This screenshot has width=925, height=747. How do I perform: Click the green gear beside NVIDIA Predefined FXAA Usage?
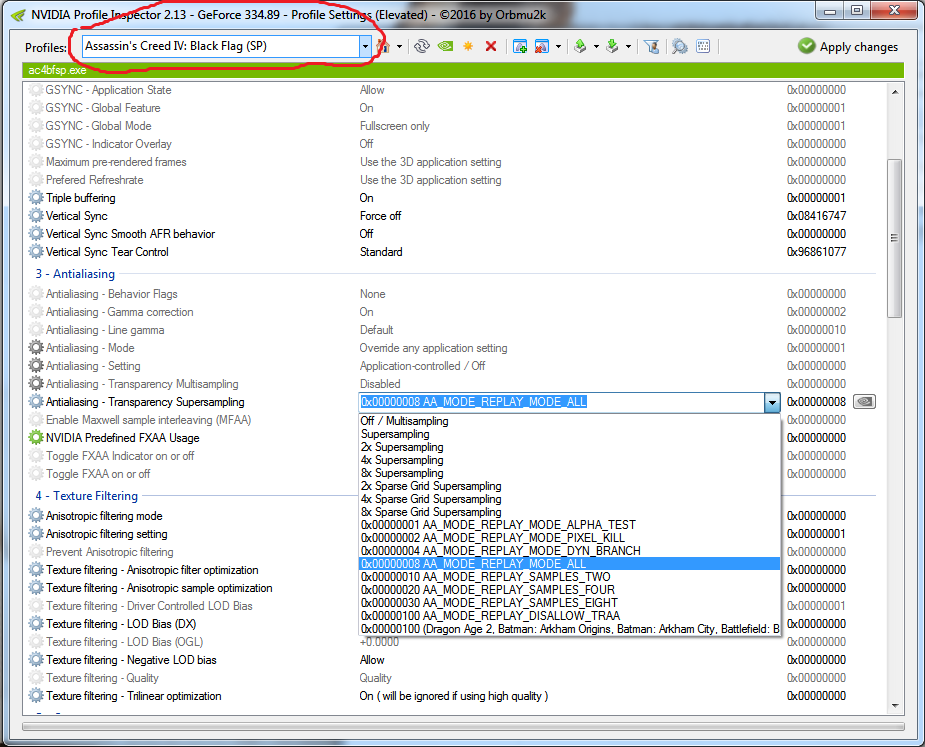point(36,438)
